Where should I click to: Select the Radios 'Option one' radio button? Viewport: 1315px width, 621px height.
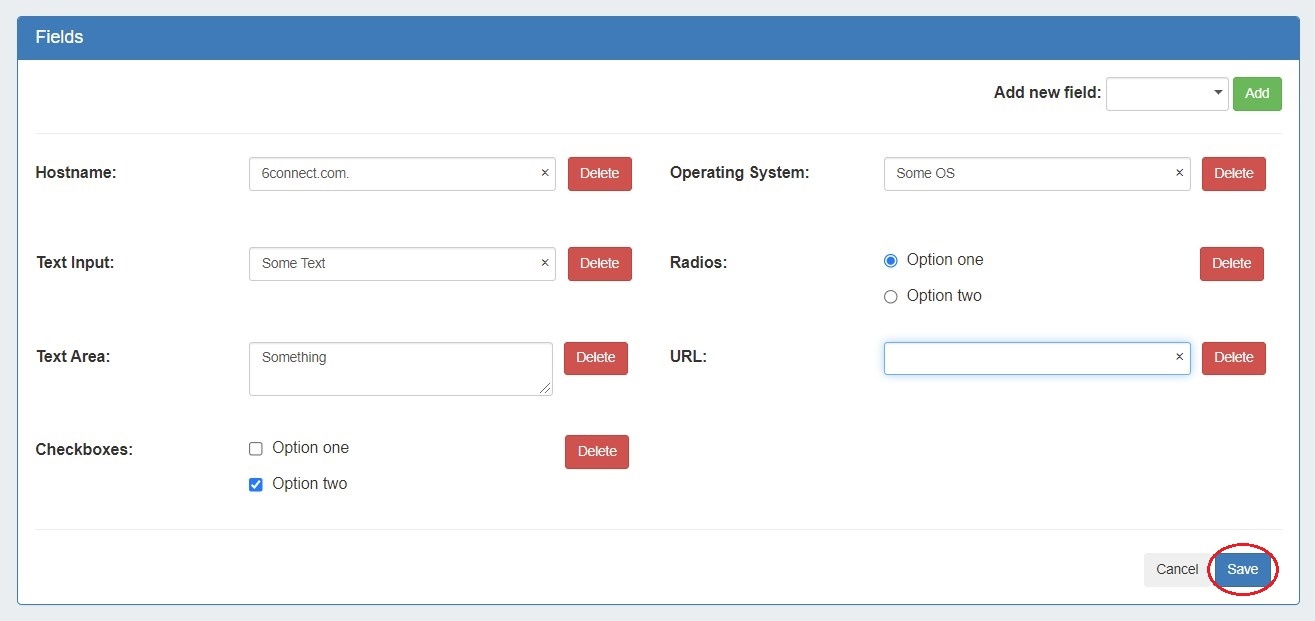point(891,261)
